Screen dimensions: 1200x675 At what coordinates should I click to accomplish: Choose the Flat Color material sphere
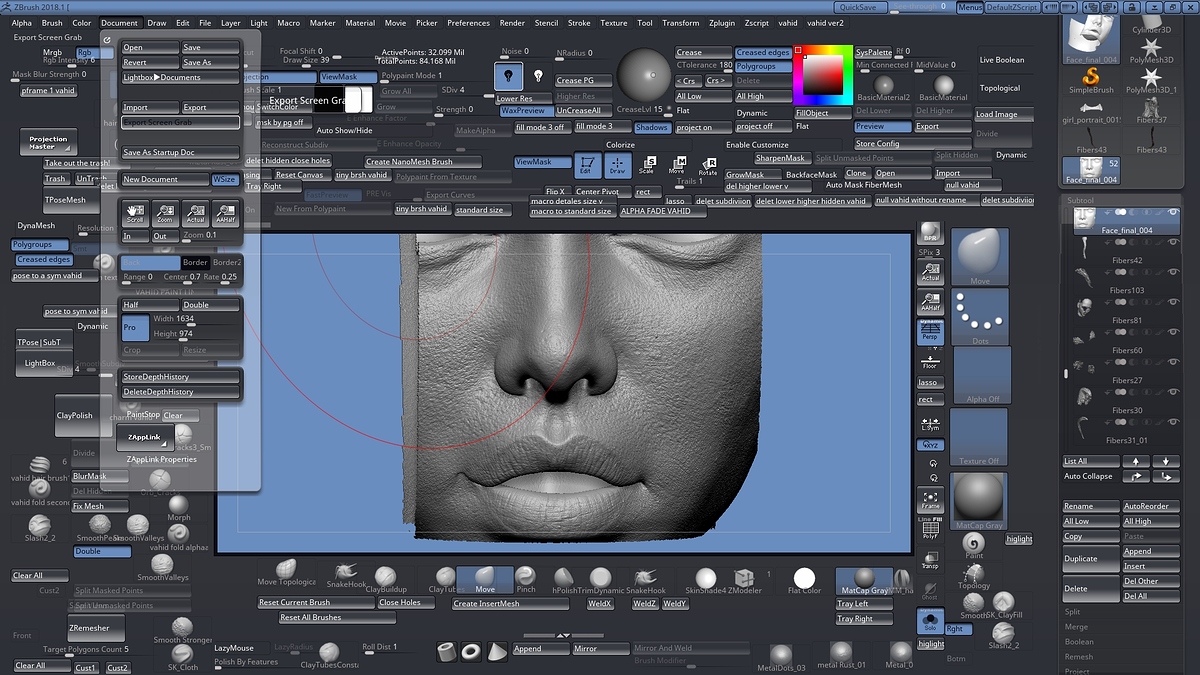[804, 580]
